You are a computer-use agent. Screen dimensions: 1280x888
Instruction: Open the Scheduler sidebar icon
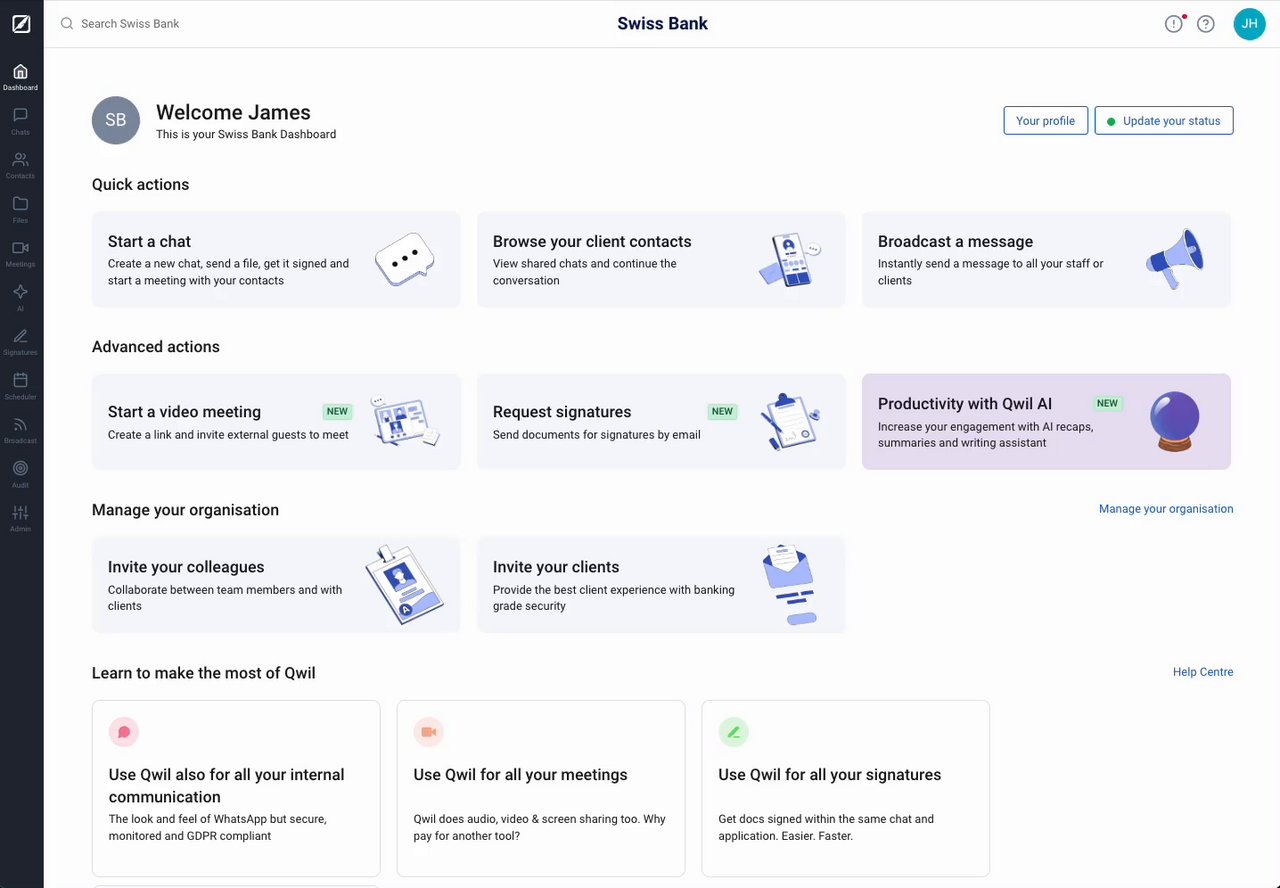click(x=20, y=385)
